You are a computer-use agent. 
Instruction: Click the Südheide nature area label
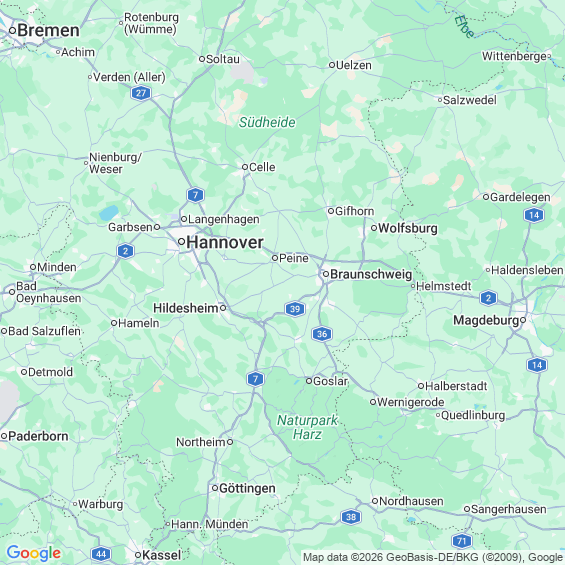coord(267,123)
